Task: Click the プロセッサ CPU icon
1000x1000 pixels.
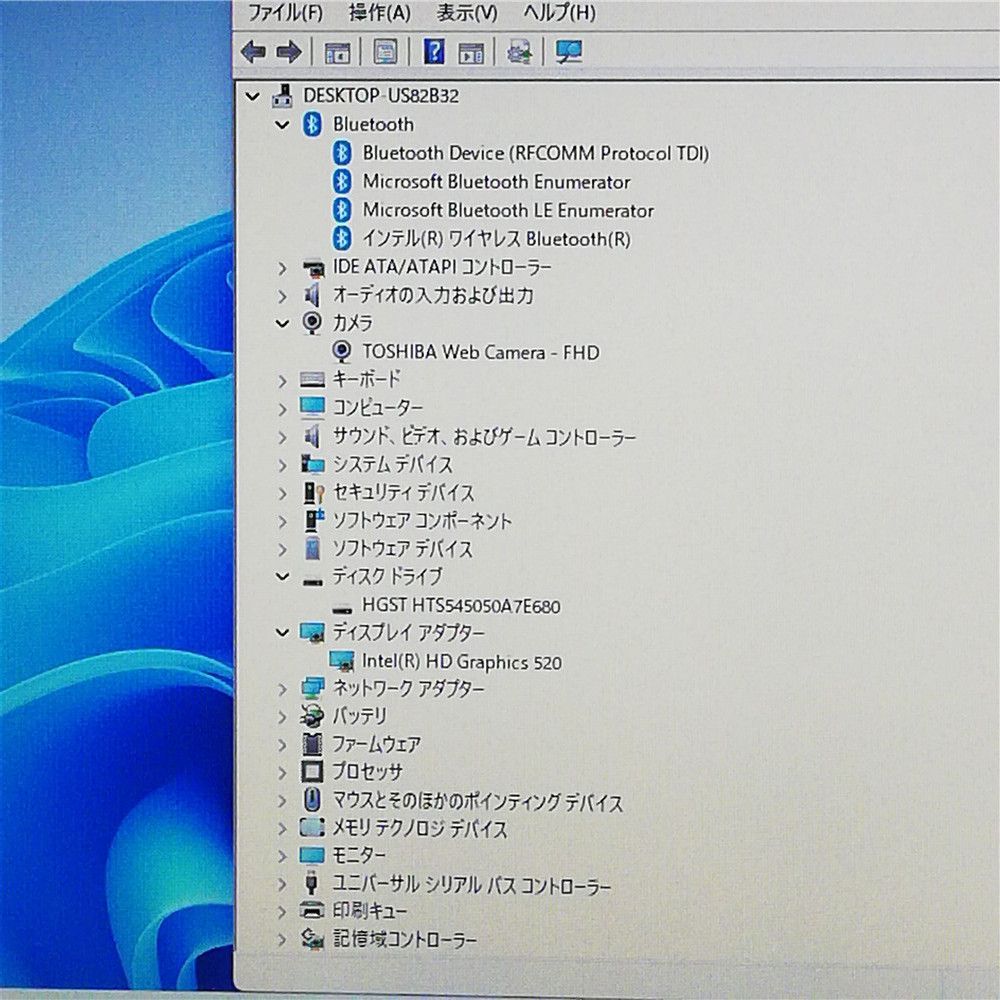Action: point(312,772)
